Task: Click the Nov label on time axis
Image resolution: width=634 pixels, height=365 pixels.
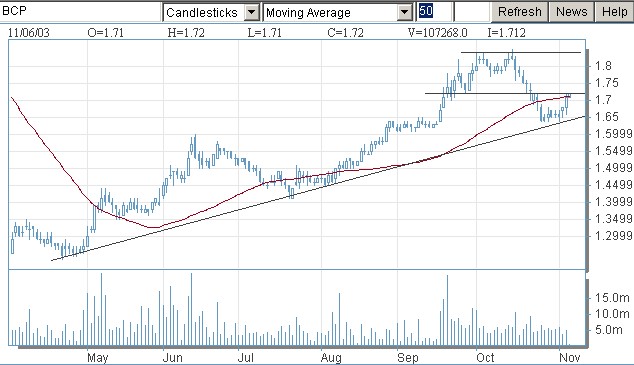Action: pyautogui.click(x=570, y=358)
